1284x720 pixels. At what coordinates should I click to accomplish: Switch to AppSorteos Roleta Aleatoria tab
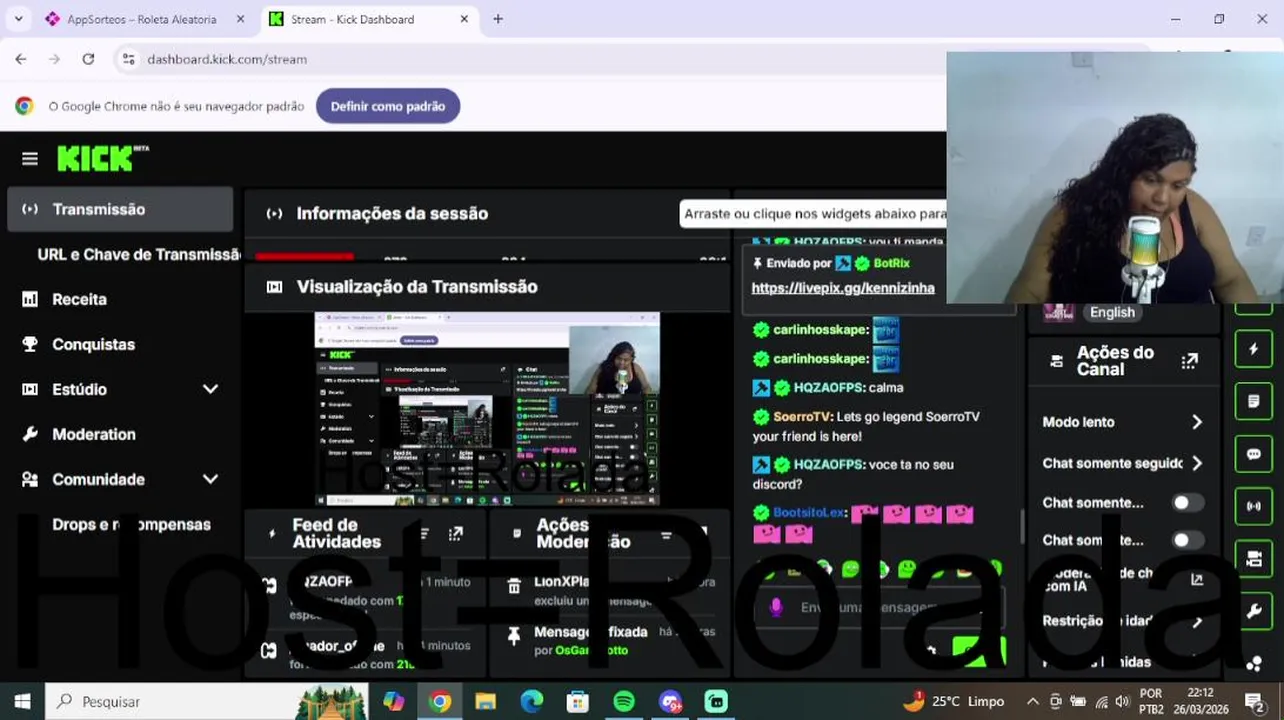point(142,19)
